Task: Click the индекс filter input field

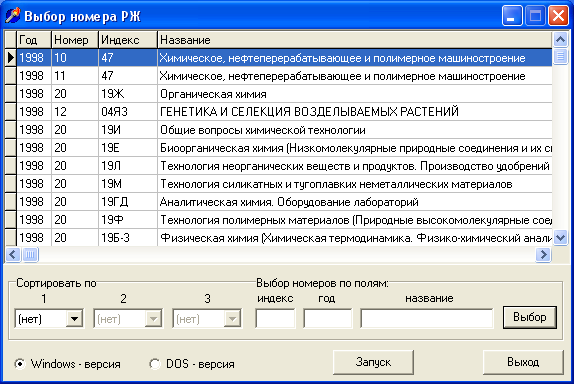Action: [275, 318]
